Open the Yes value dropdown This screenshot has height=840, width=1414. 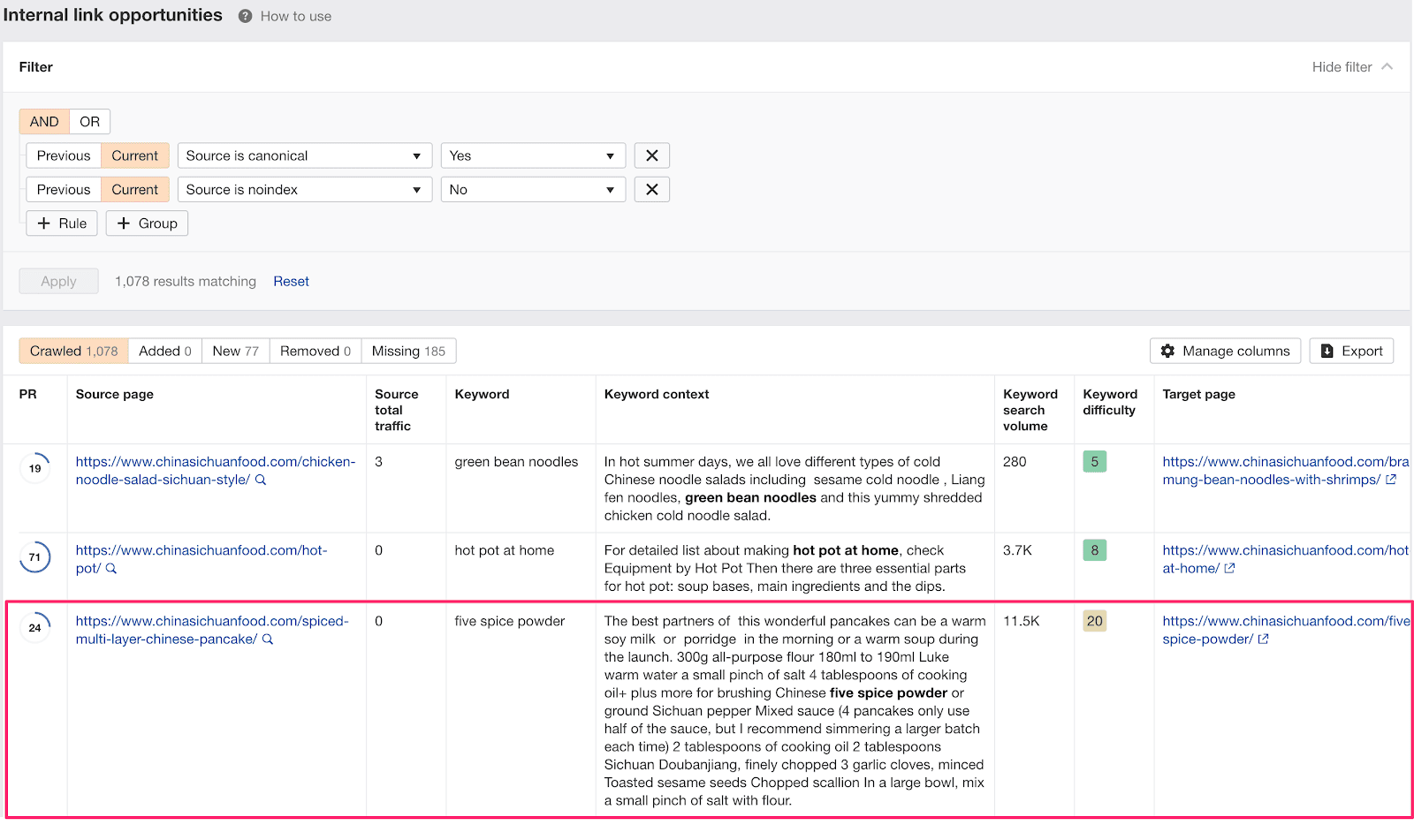point(532,155)
